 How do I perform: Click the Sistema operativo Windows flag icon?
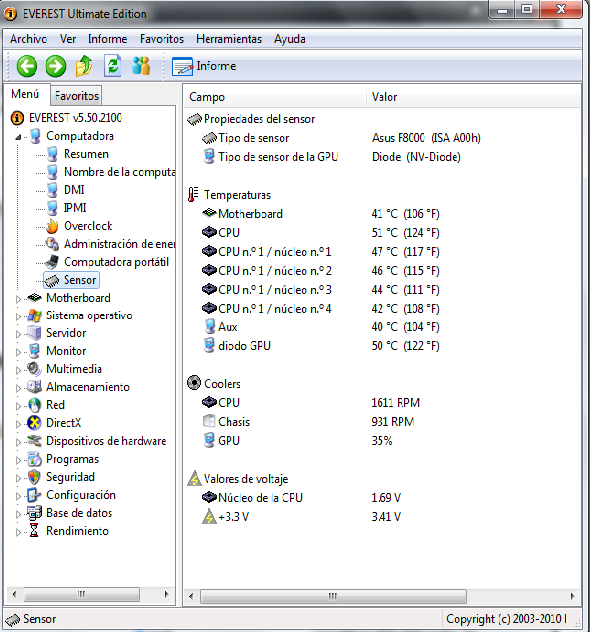pyautogui.click(x=34, y=315)
